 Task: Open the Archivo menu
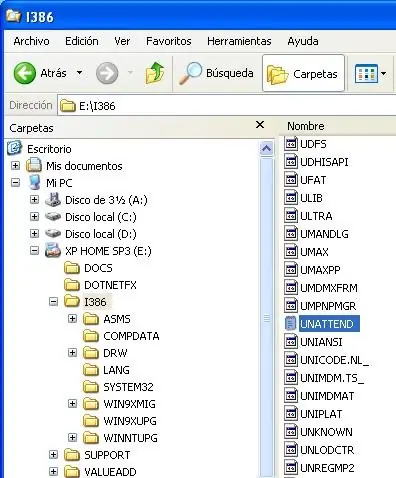pyautogui.click(x=31, y=41)
